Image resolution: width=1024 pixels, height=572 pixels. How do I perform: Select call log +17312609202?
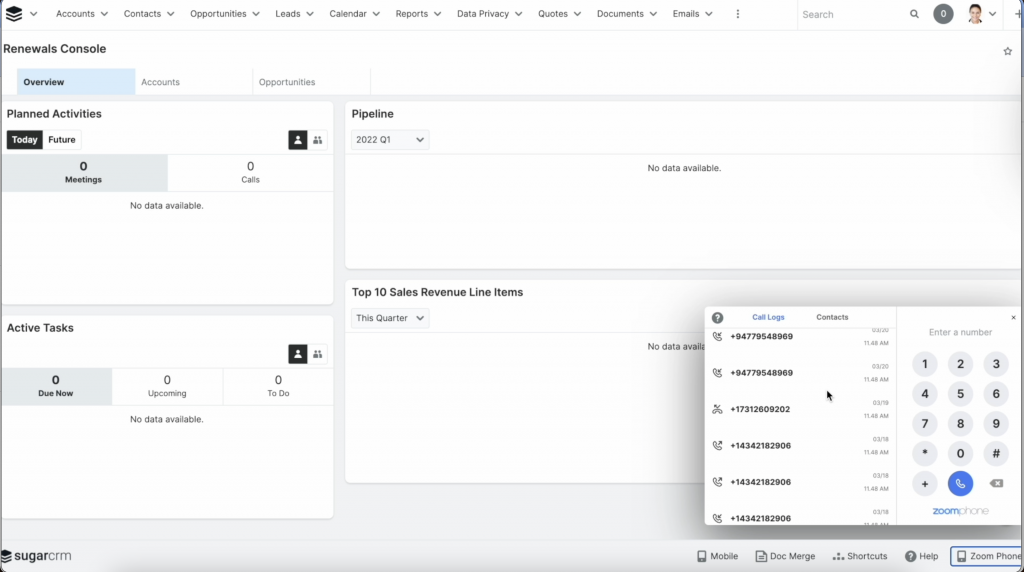(x=801, y=409)
